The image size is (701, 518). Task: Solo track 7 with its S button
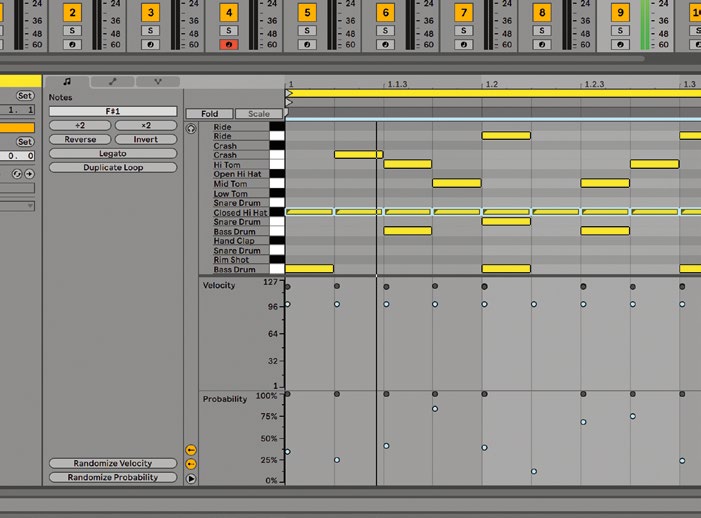tap(464, 30)
